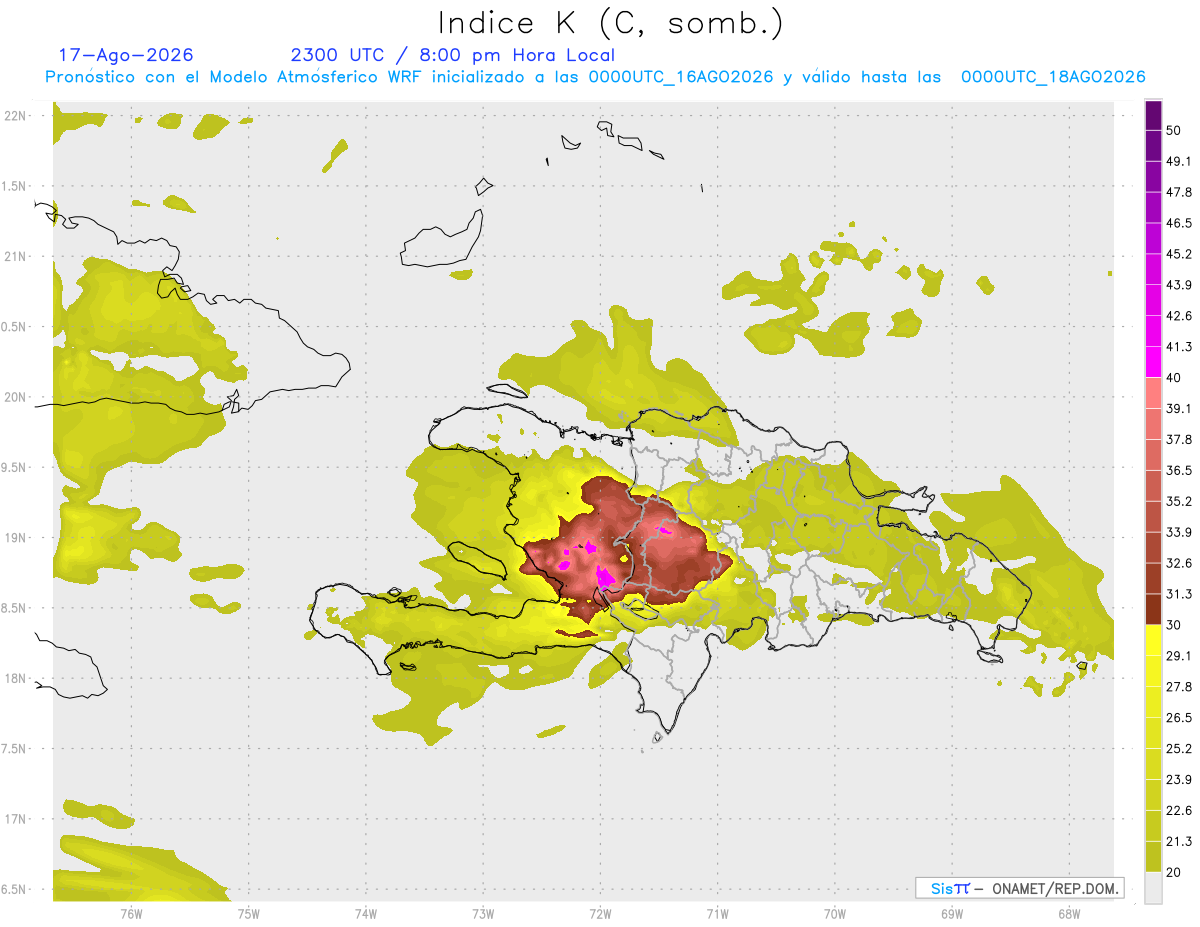Click the color bar value '26.5'

[x=1179, y=717]
